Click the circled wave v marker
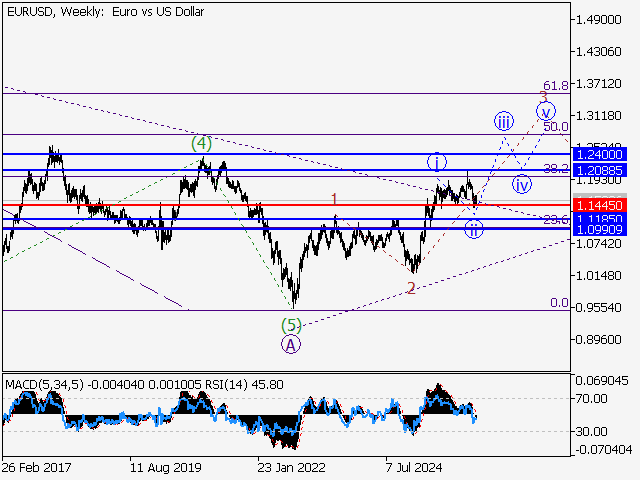640x480 pixels. tap(545, 112)
